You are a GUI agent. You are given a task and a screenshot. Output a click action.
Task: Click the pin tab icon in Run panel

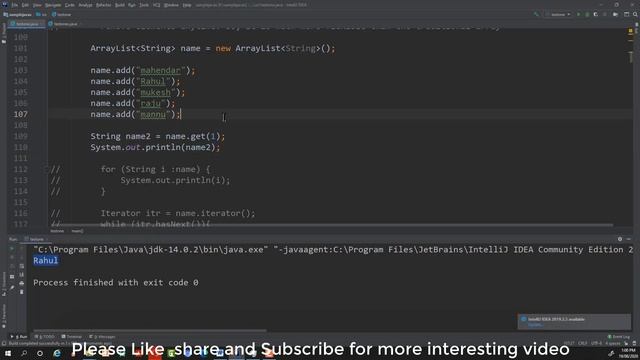12,288
